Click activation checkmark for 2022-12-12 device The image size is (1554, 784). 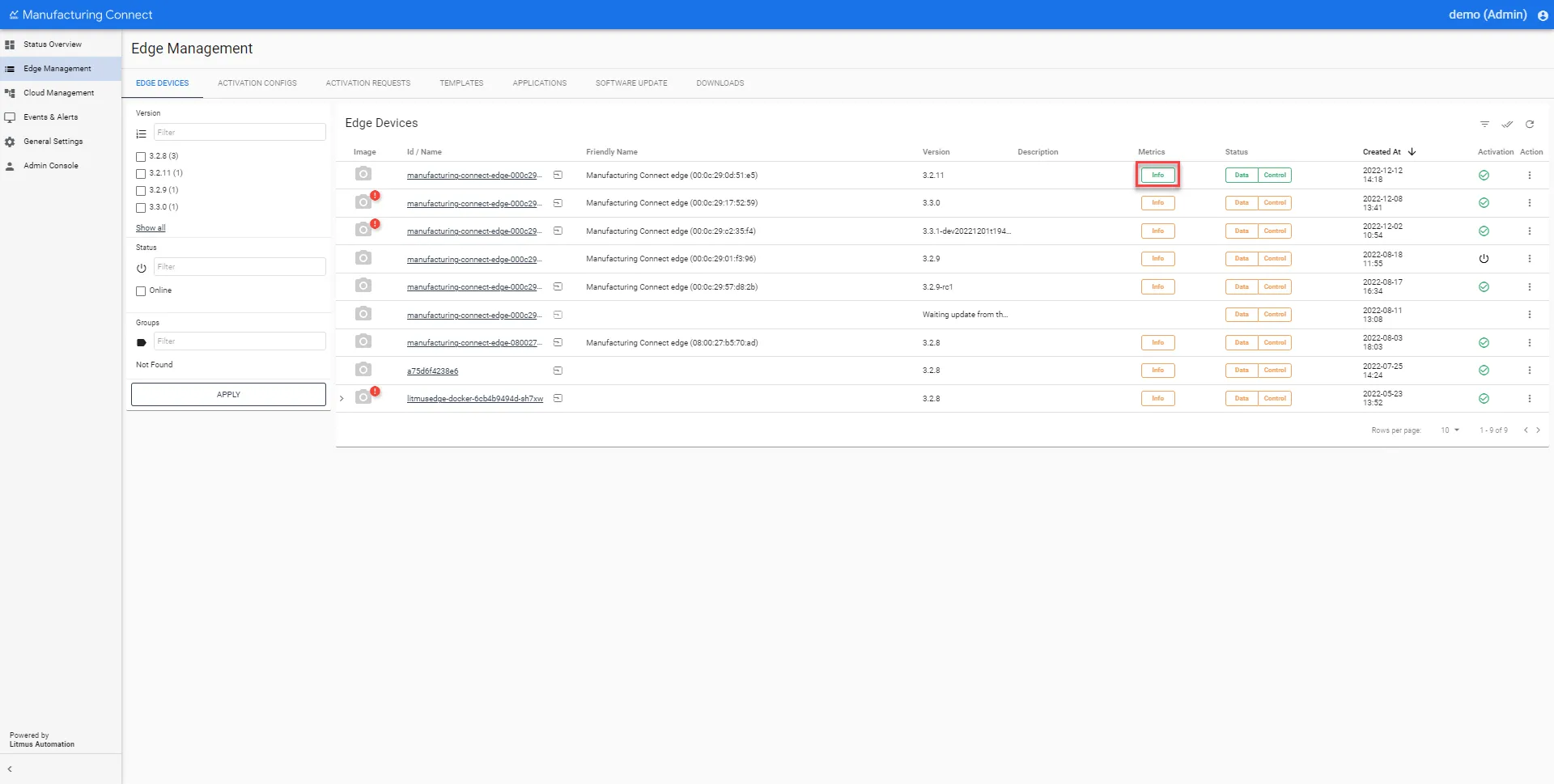pyautogui.click(x=1484, y=175)
